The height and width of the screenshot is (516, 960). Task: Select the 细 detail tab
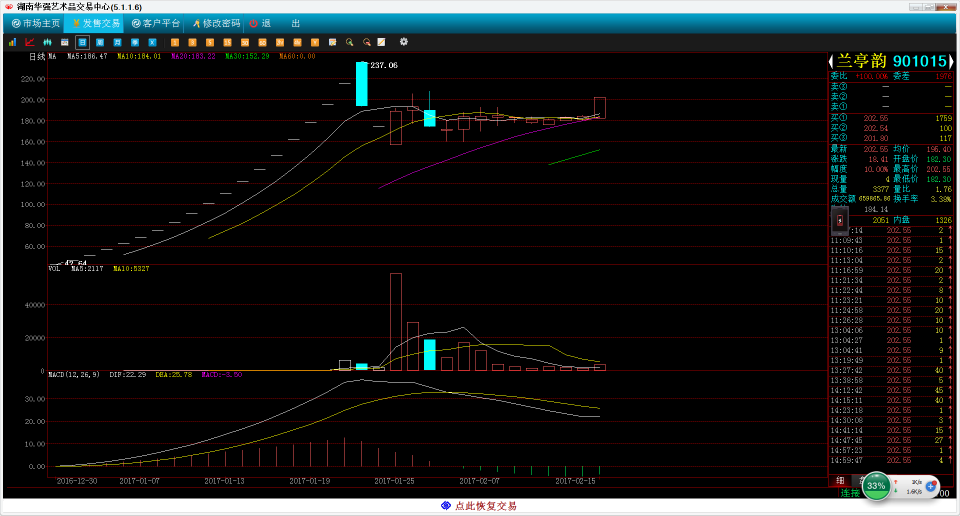(x=841, y=480)
